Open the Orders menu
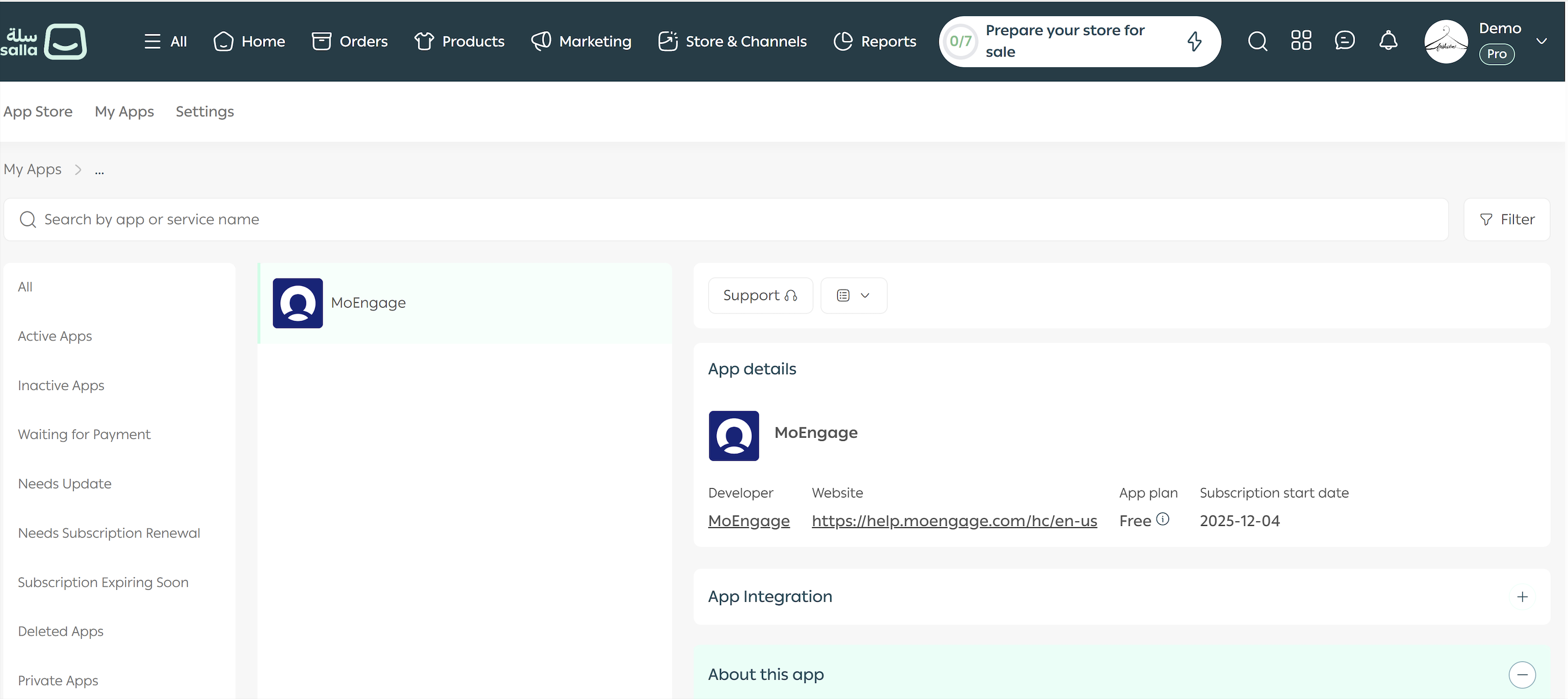1568x699 pixels. (350, 41)
